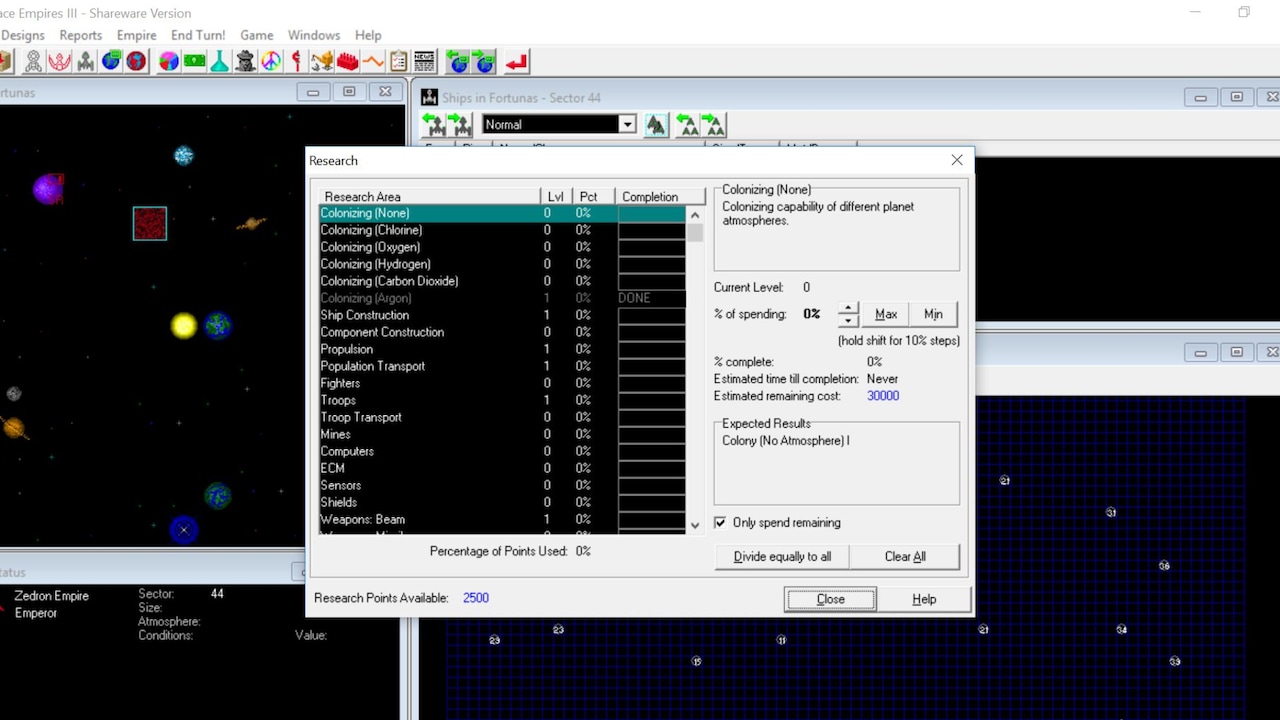This screenshot has width=1280, height=720.
Task: Click the Divide equally to all button
Action: 782,557
